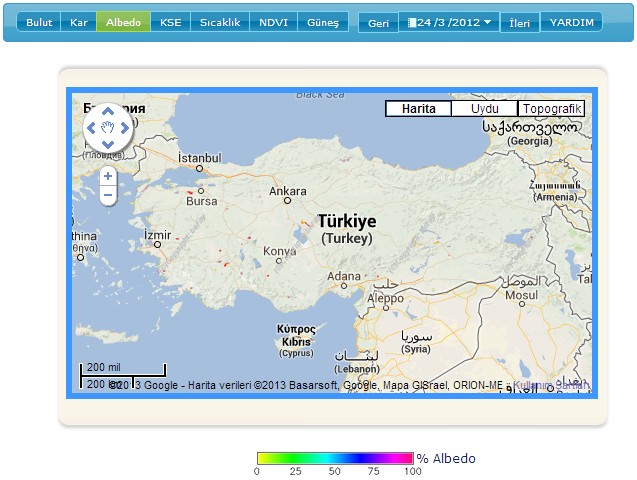Open the NDVI layer tab
The width and height of the screenshot is (637, 480).
(x=272, y=22)
